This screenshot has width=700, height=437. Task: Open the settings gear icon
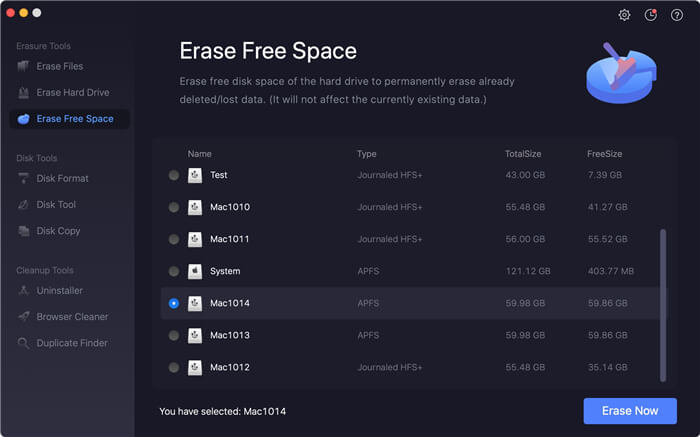pyautogui.click(x=624, y=15)
